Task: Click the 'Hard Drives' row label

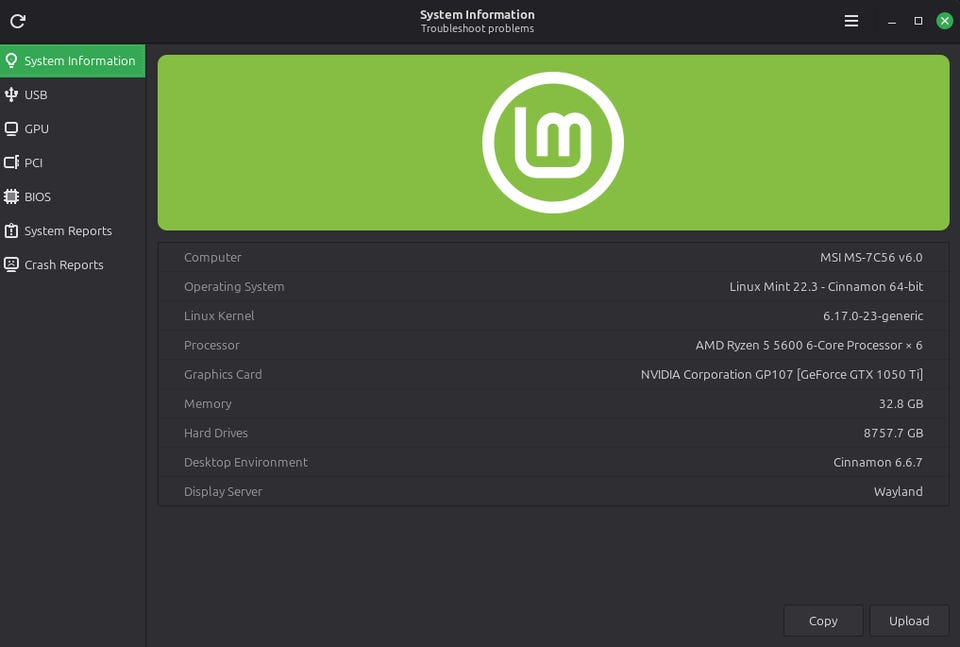Action: point(216,433)
